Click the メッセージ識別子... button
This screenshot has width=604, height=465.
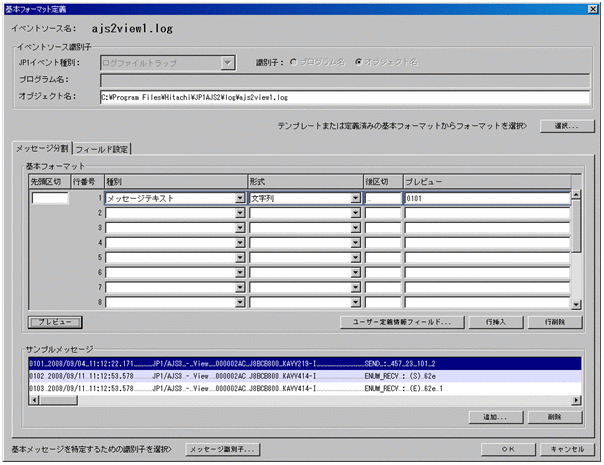coord(223,449)
